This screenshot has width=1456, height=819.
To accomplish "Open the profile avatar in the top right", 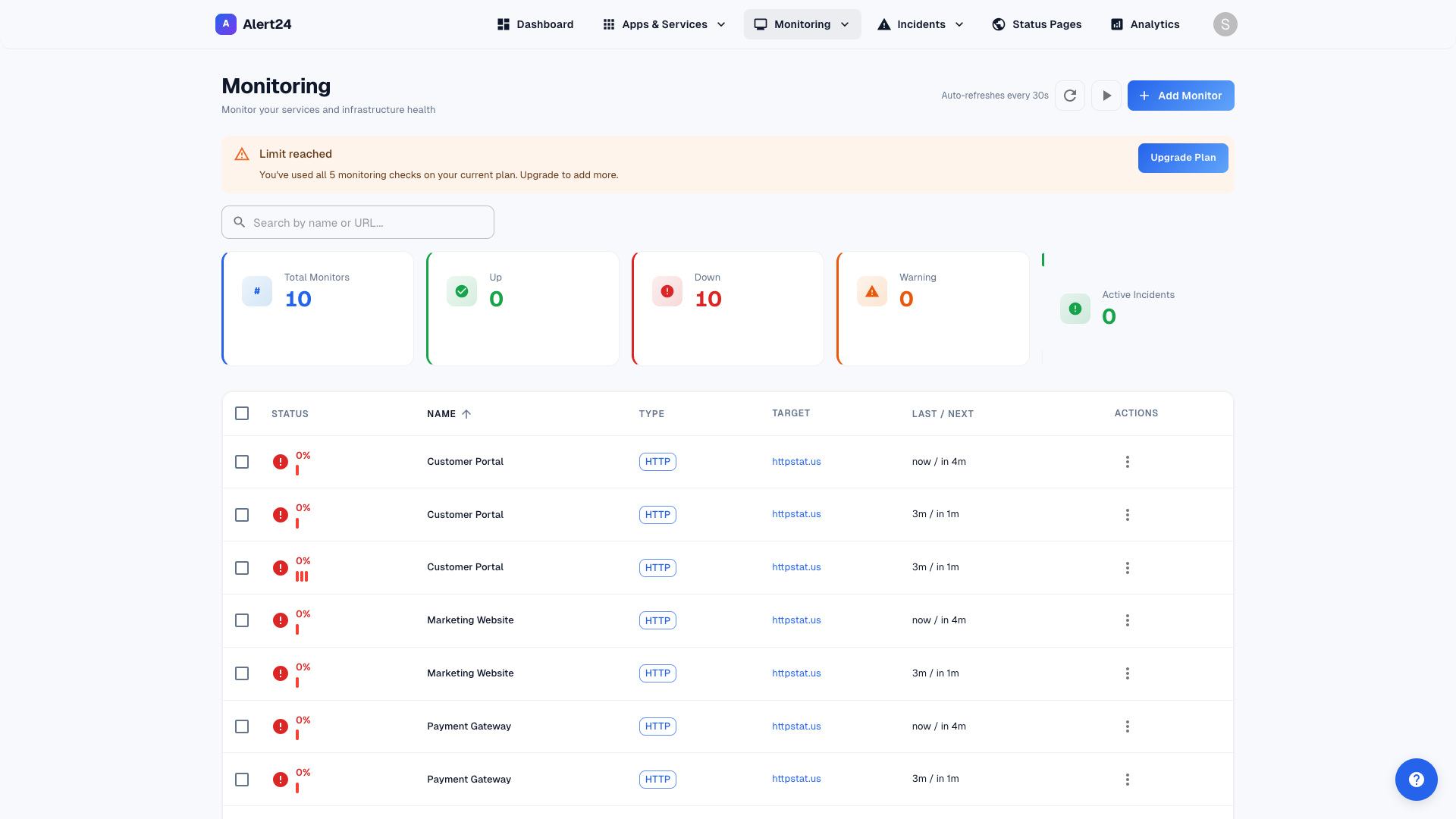I will coord(1225,24).
